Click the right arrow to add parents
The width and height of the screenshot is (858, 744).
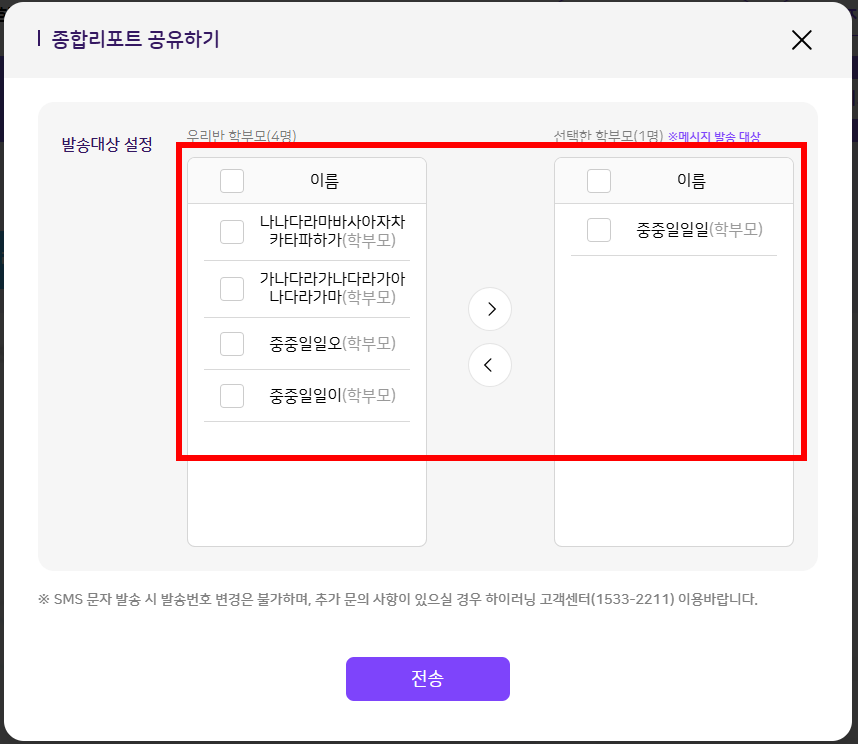pyautogui.click(x=490, y=309)
